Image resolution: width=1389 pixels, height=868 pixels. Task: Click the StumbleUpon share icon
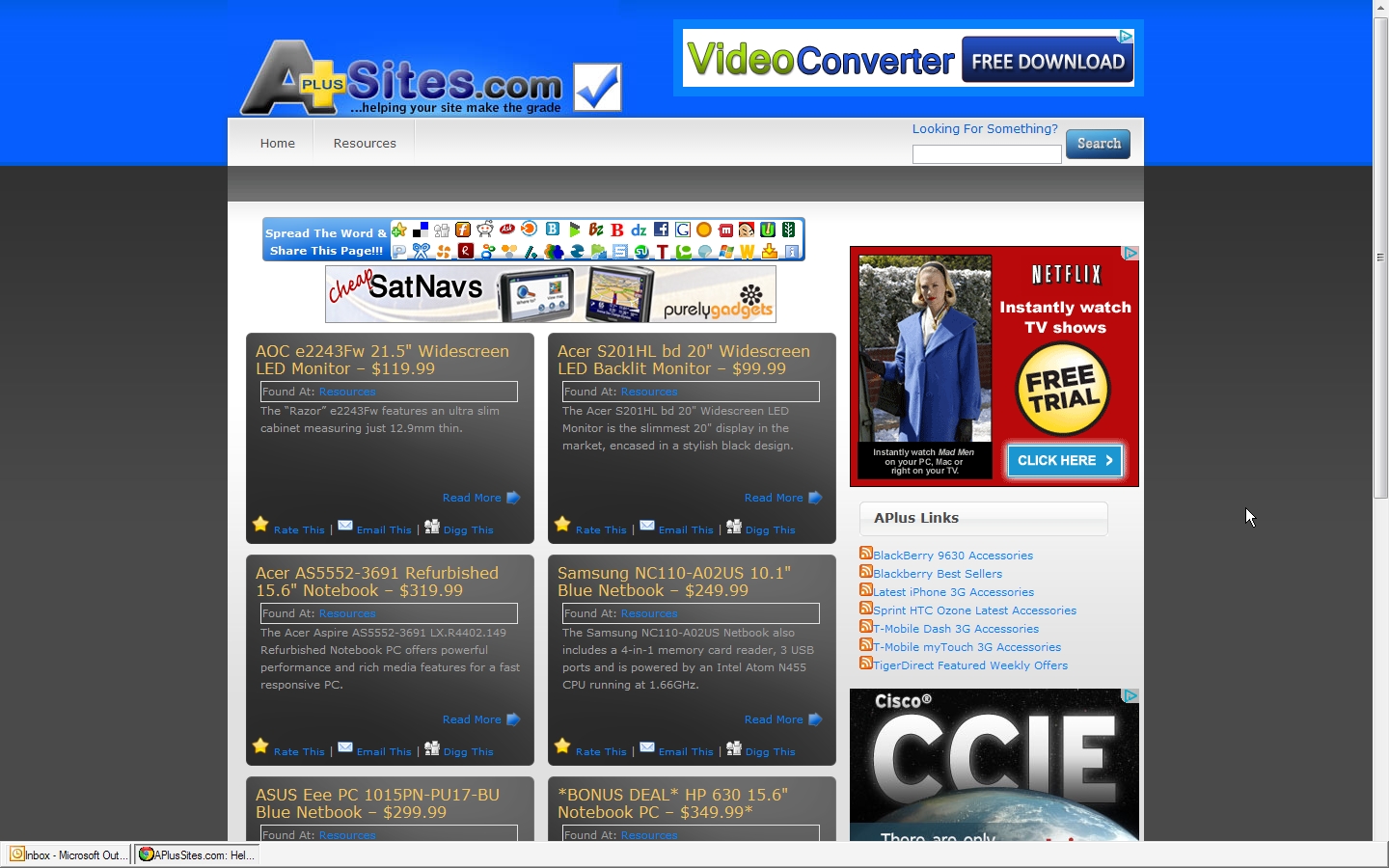[641, 252]
